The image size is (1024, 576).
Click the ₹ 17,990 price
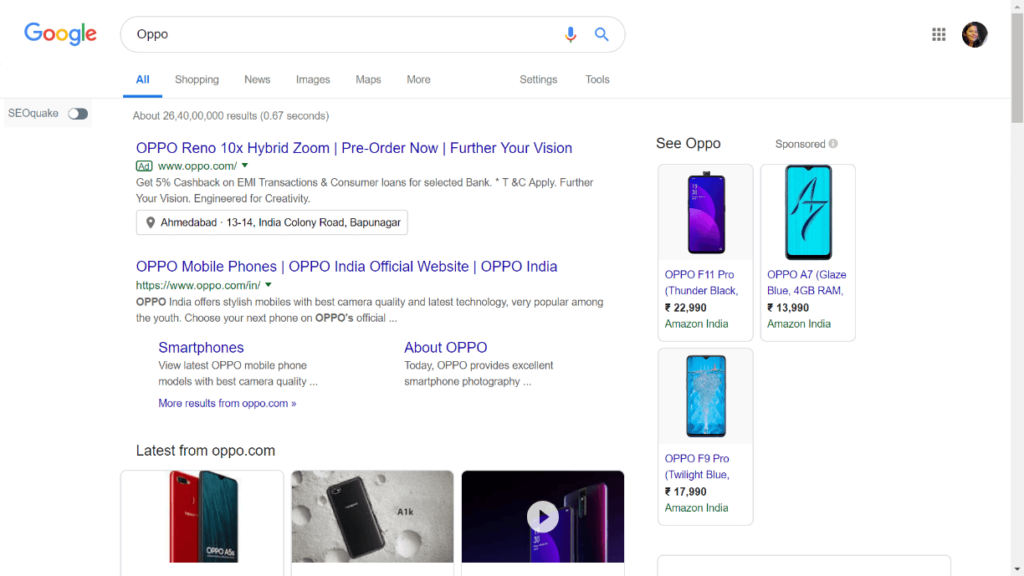pos(686,492)
